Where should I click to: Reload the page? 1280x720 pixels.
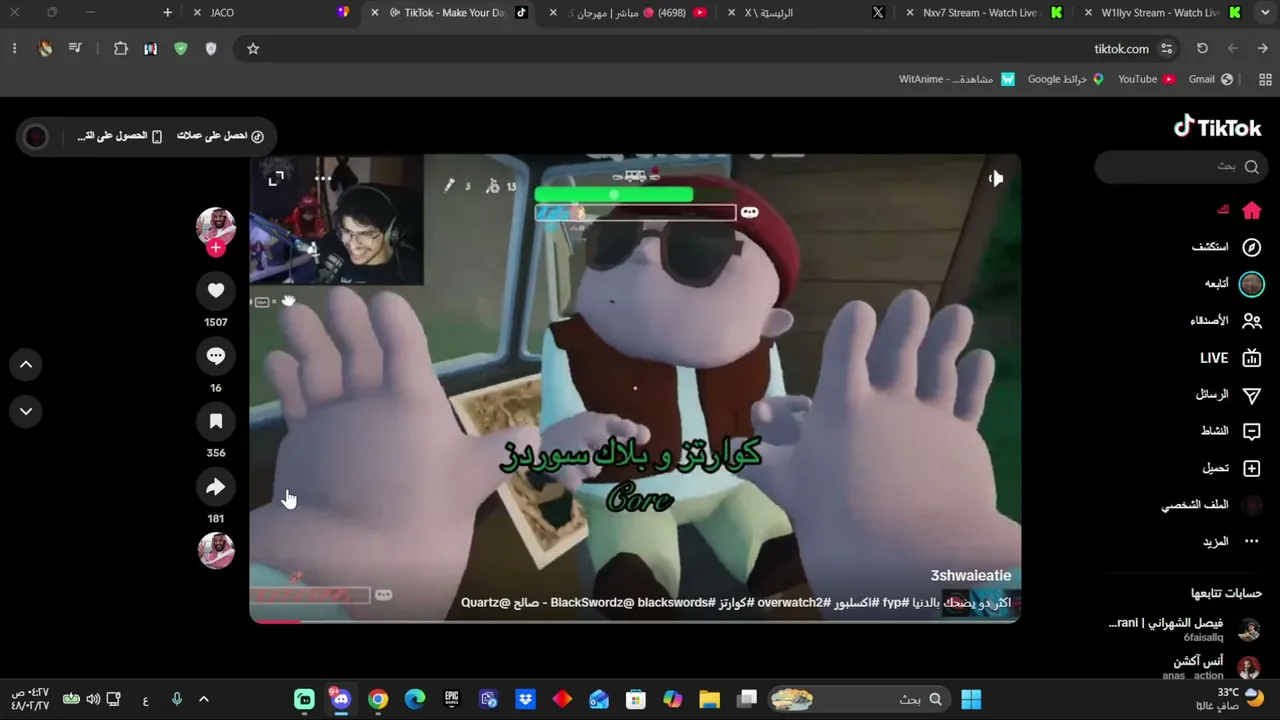coord(1202,48)
